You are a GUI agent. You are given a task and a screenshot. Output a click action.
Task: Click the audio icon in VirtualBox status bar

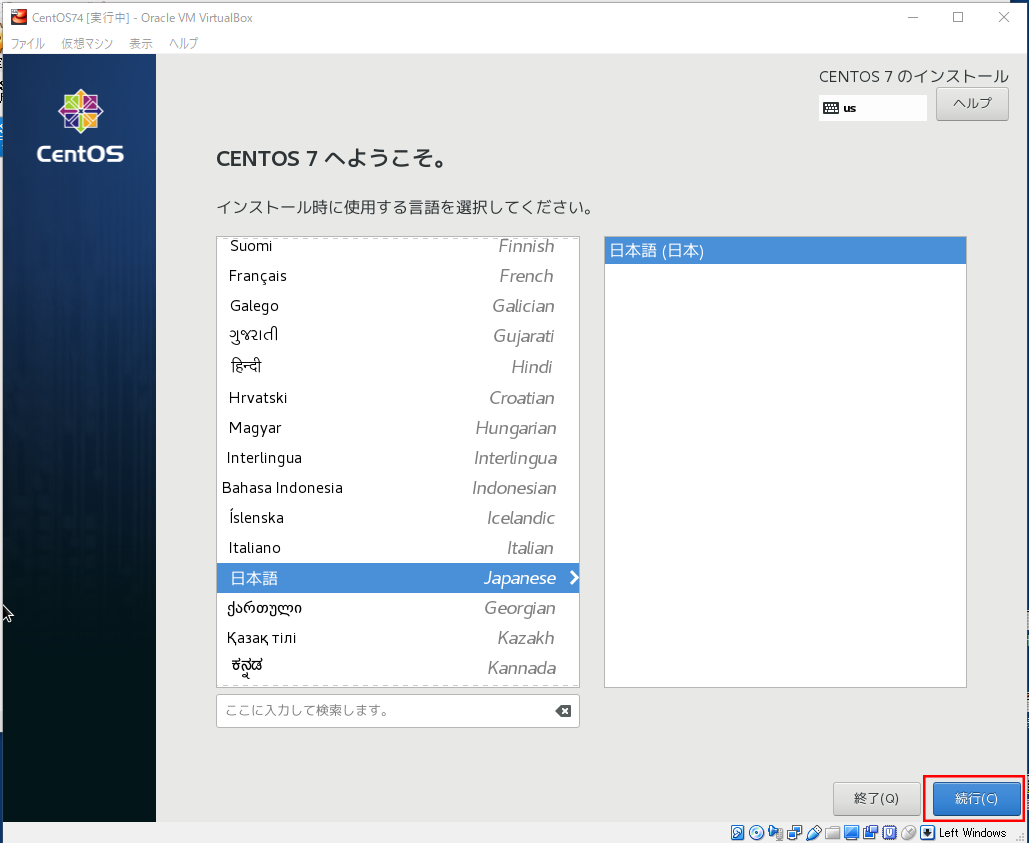pos(775,833)
